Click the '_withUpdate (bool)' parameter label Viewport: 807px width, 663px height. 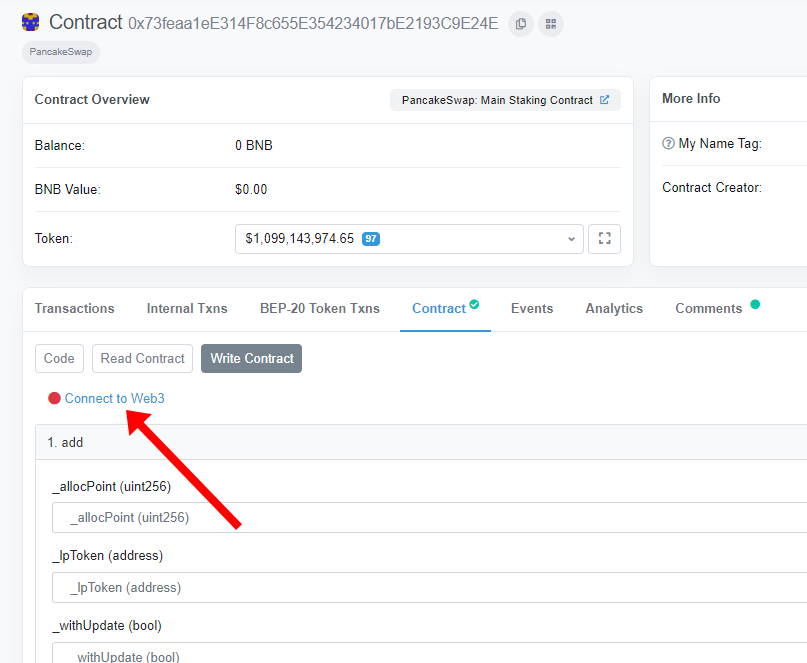107,626
